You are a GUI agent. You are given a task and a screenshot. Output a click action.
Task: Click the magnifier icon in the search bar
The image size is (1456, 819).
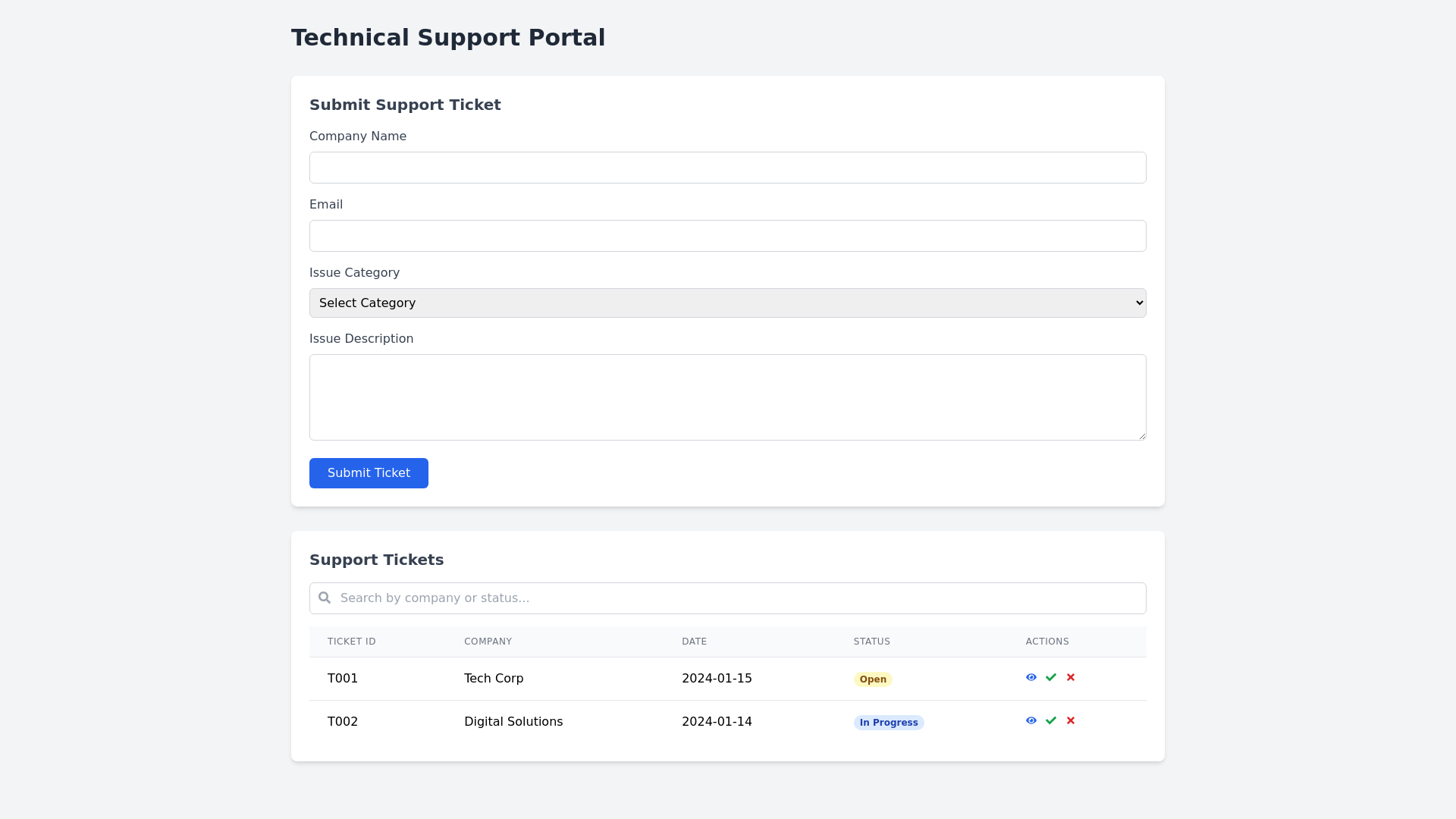click(325, 598)
